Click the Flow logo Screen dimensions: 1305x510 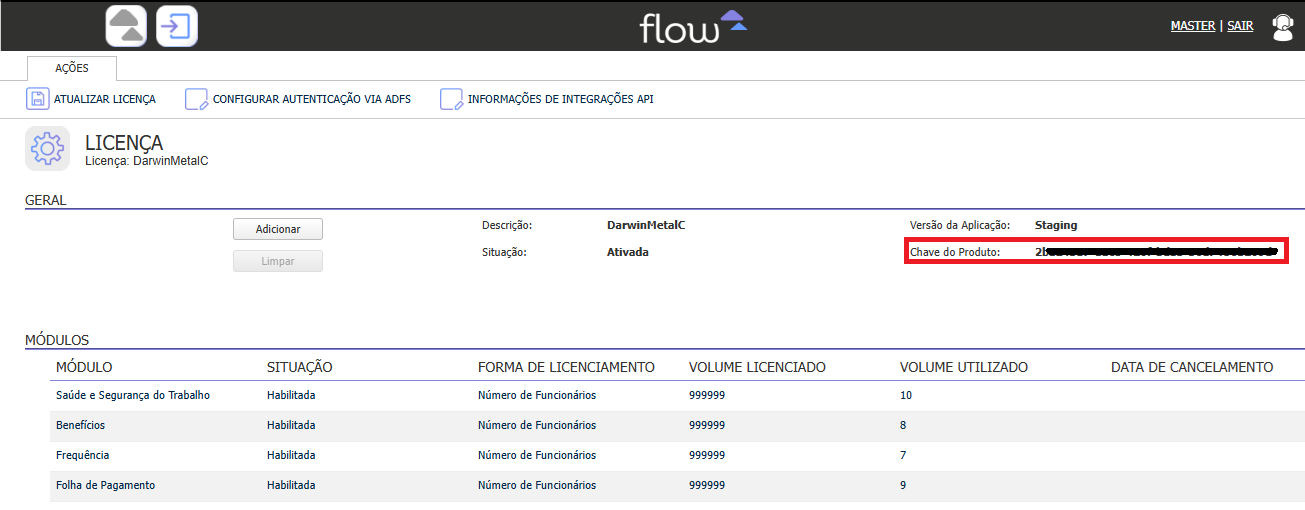pyautogui.click(x=692, y=26)
